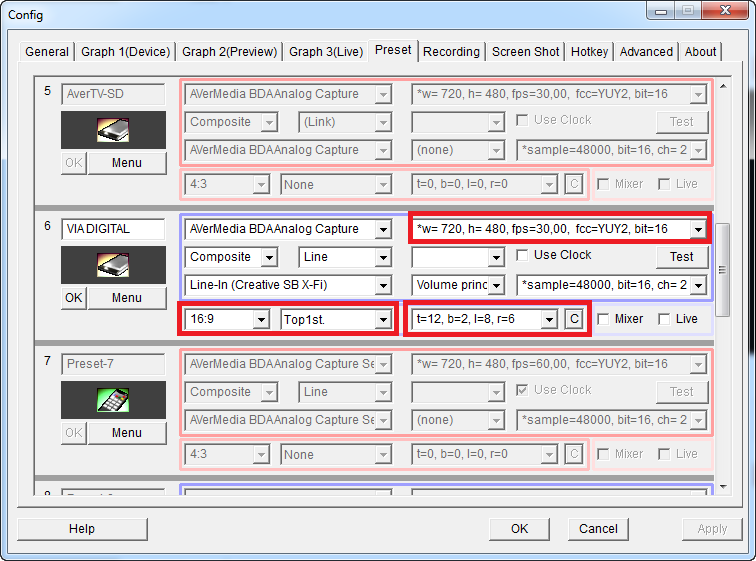Click the Cancel button

[x=598, y=529]
